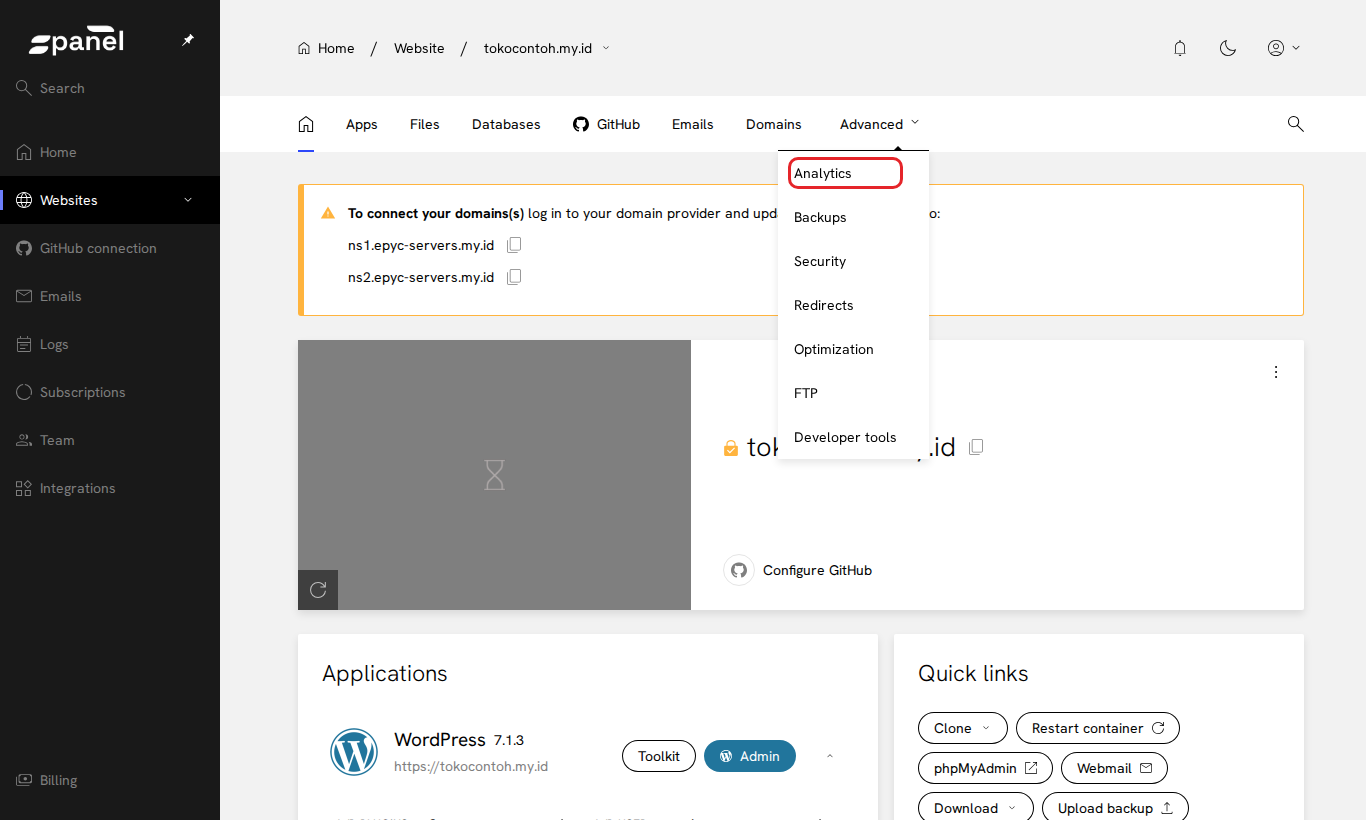Viewport: 1366px width, 820px height.
Task: Click the sidebar Search field
Action: pyautogui.click(x=110, y=88)
